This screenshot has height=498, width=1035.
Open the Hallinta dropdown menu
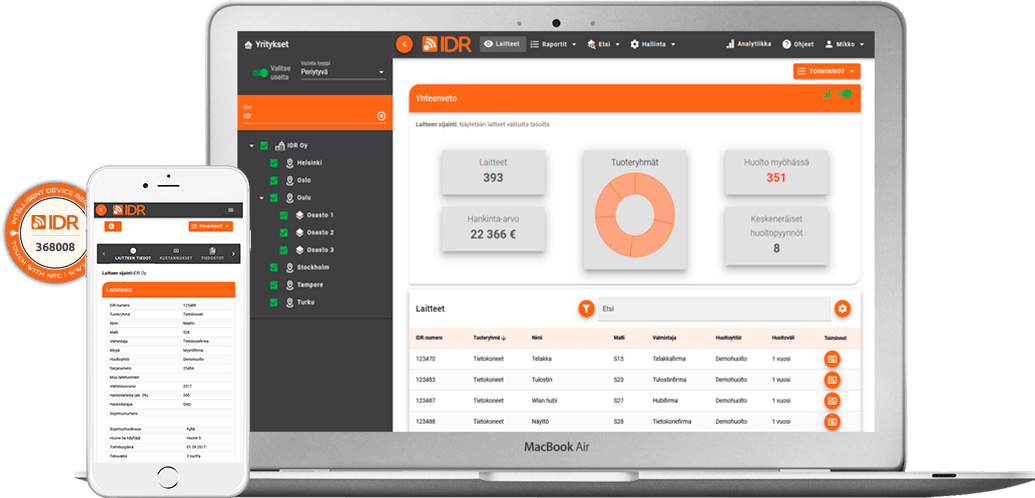[x=653, y=44]
